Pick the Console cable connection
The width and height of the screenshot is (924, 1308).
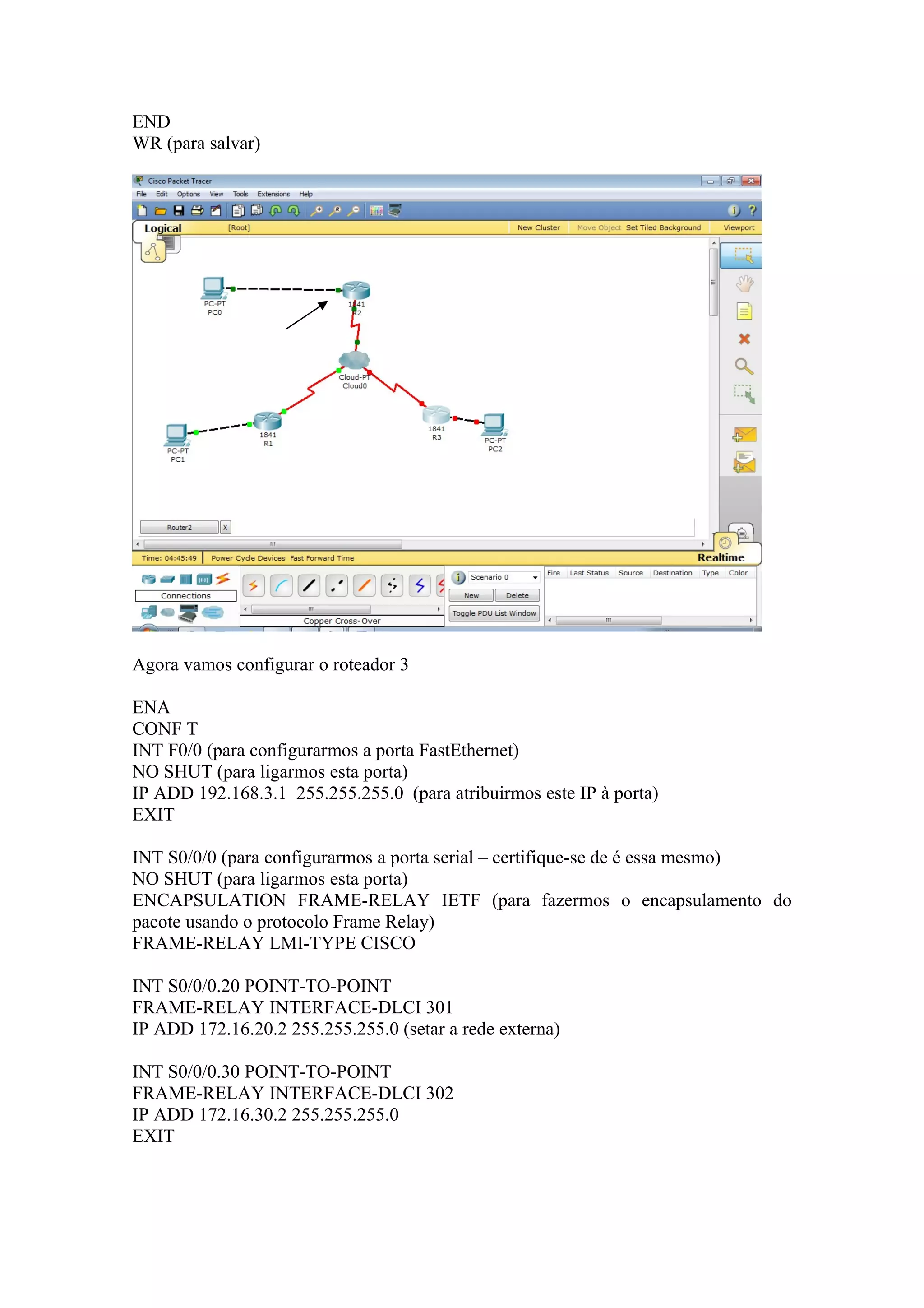click(281, 585)
